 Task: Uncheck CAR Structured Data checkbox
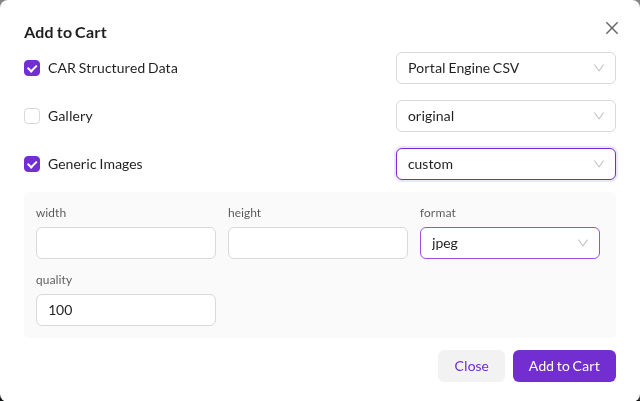tap(32, 68)
